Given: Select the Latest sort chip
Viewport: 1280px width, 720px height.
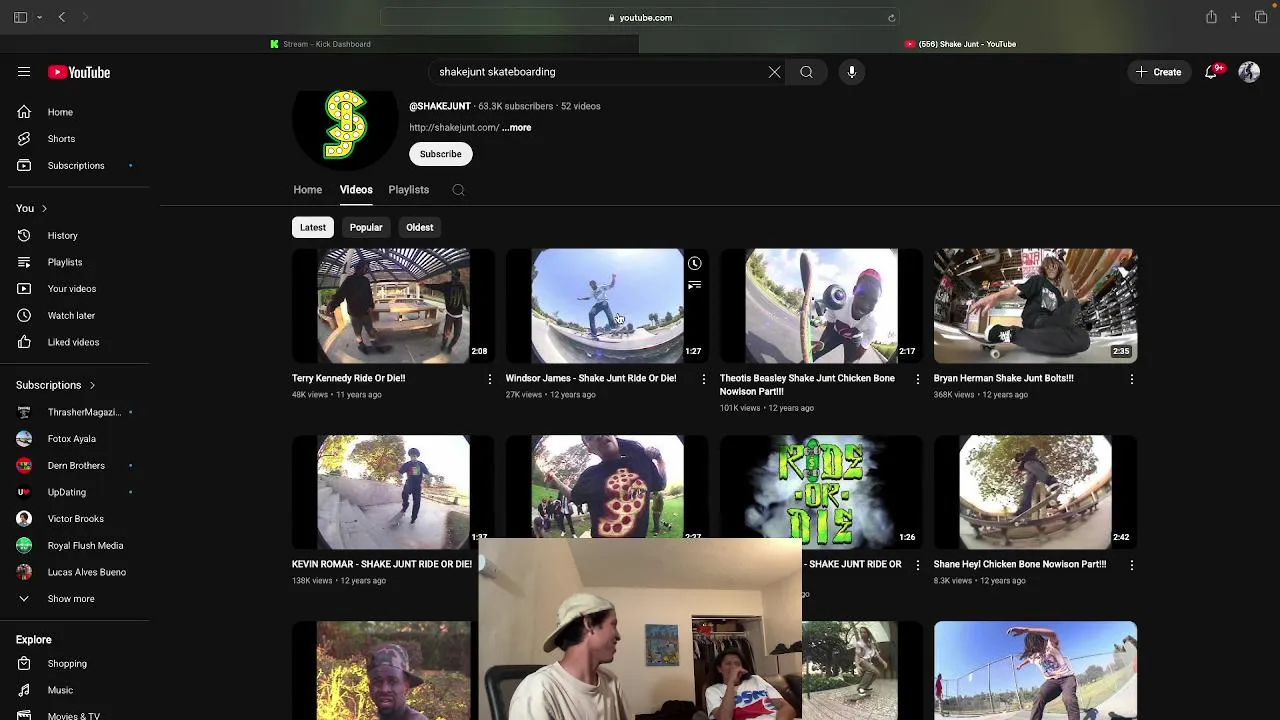Looking at the screenshot, I should (x=313, y=227).
